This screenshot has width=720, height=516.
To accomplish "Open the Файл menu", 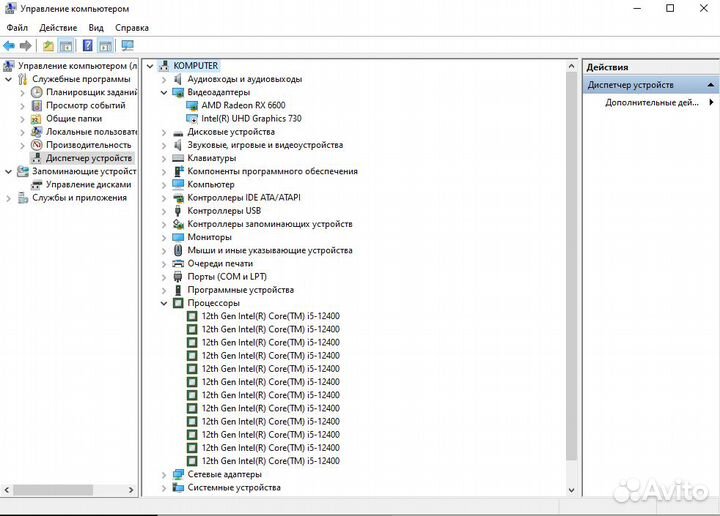I will point(17,28).
